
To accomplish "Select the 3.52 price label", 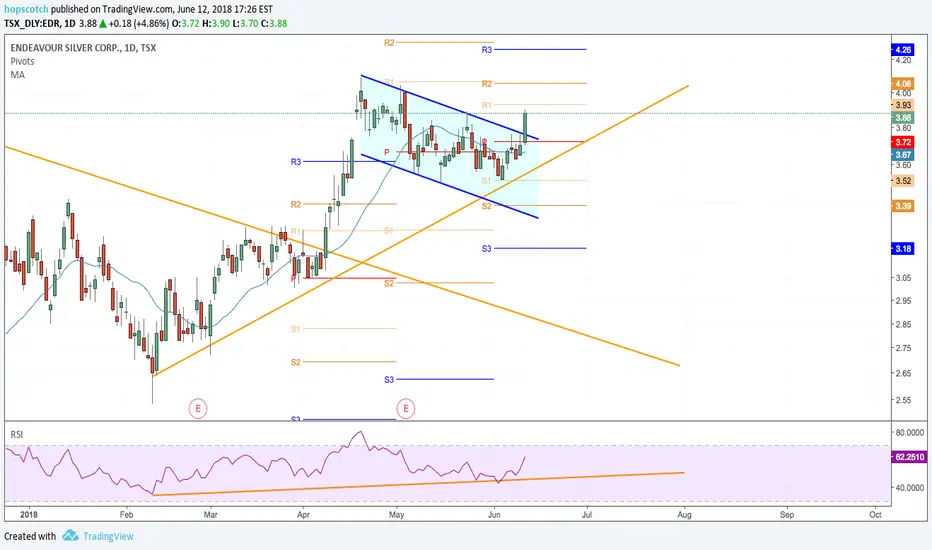I will click(903, 181).
